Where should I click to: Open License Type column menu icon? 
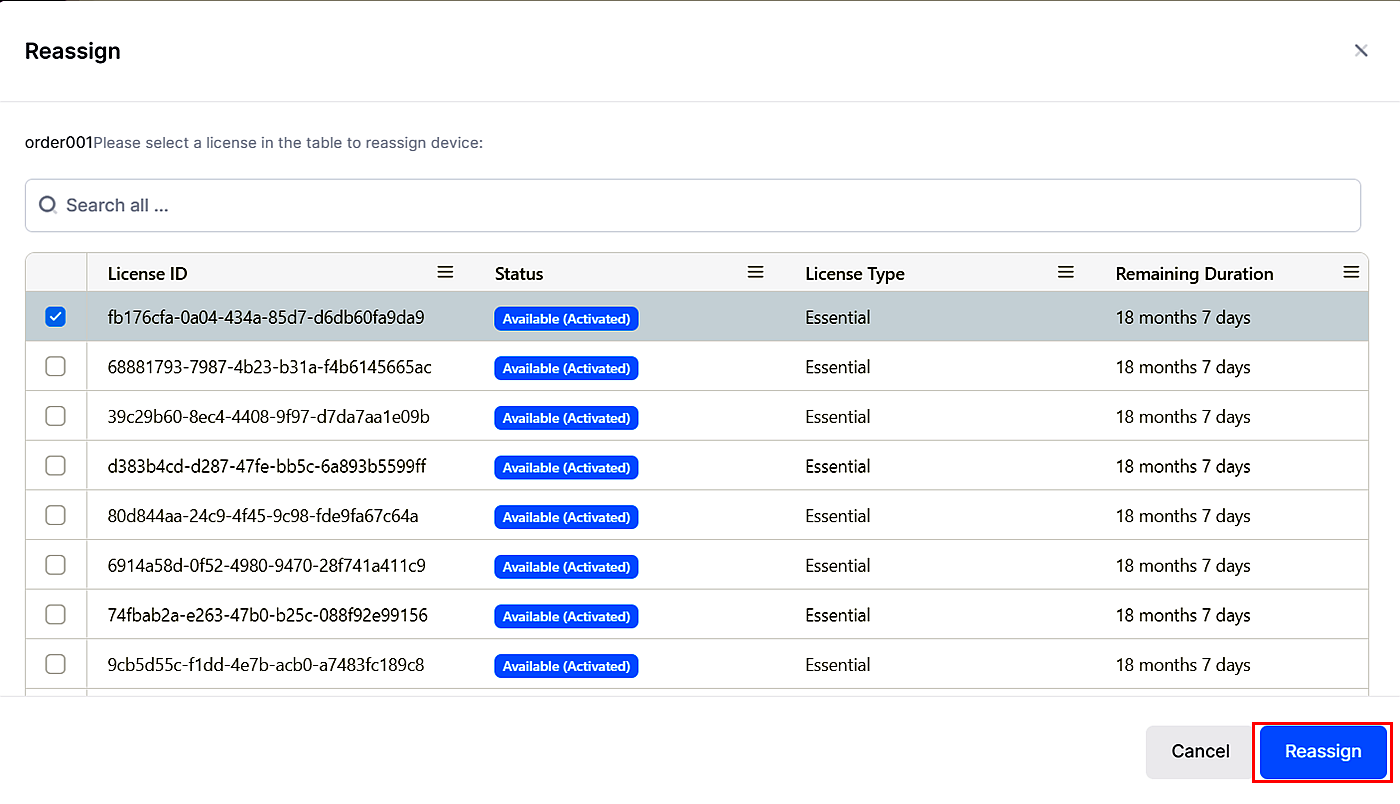point(1066,273)
